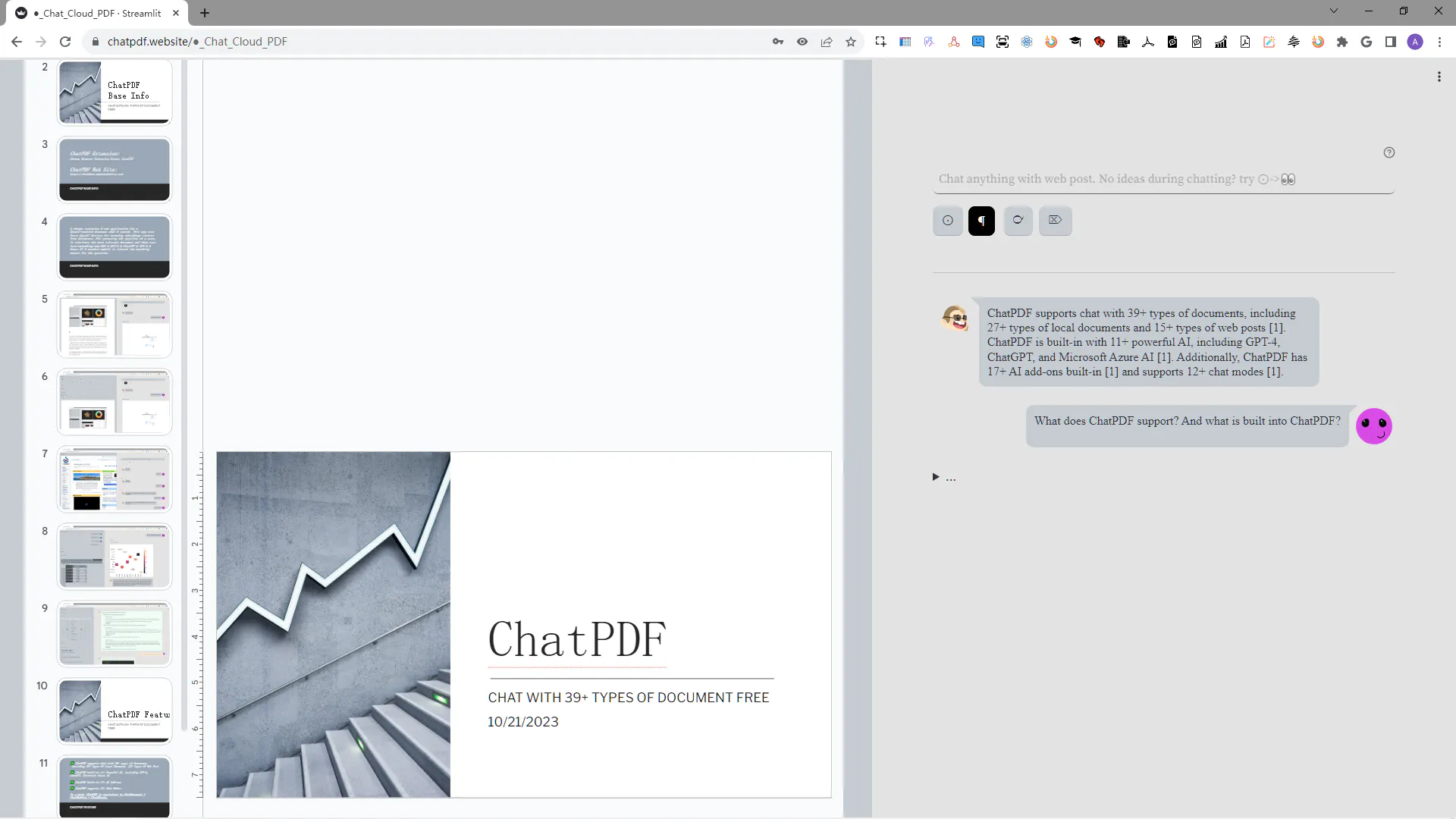Viewport: 1456px width, 819px height.
Task: Click 'CHAT WITH 39+ TYPES OF DOCUMENT FREE' subtitle
Action: 628,698
